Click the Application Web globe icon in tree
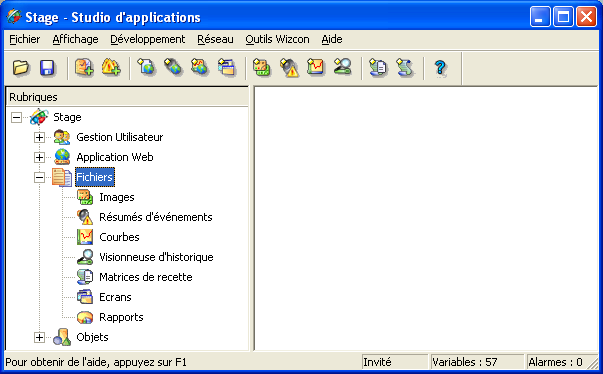The width and height of the screenshot is (603, 374). [x=62, y=157]
